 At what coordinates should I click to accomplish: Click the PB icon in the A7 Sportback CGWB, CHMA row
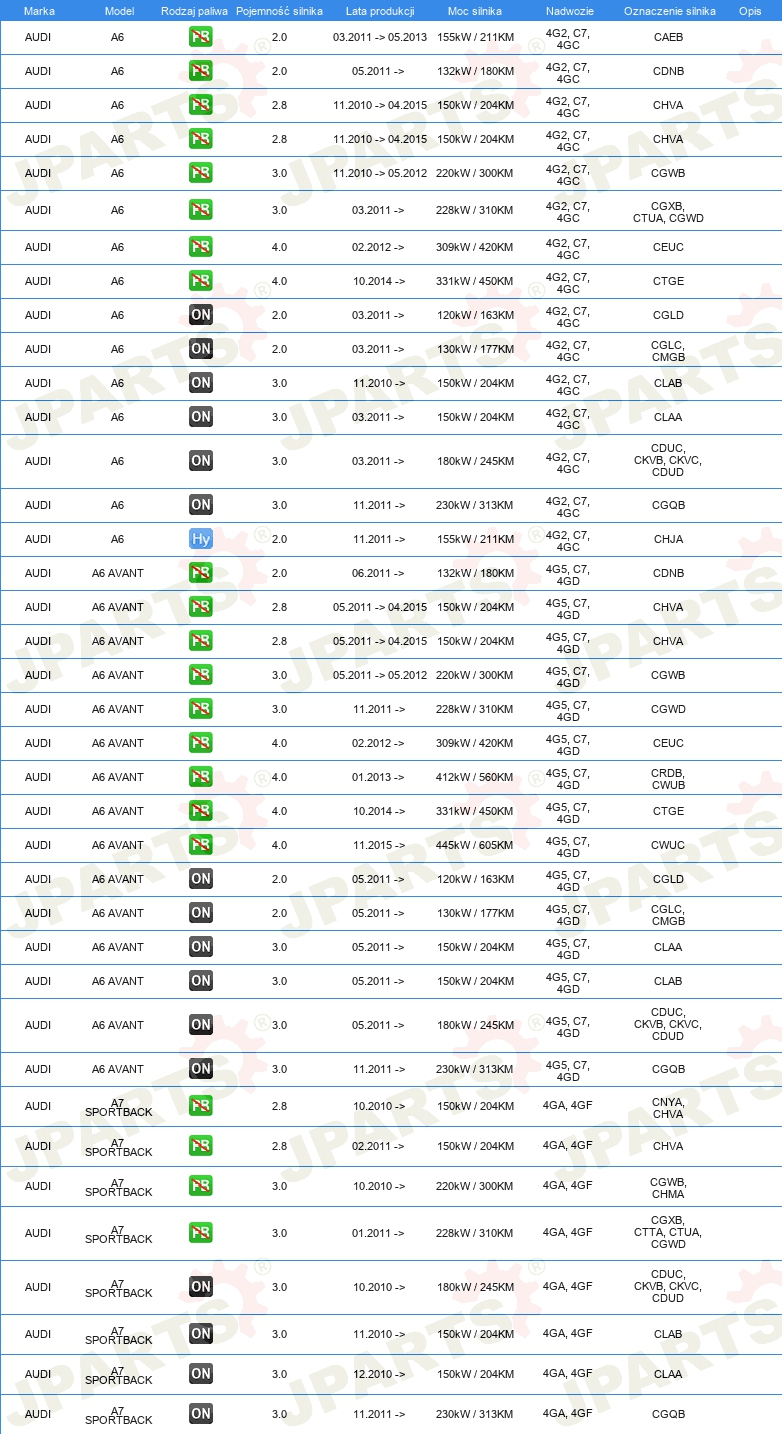point(200,1186)
